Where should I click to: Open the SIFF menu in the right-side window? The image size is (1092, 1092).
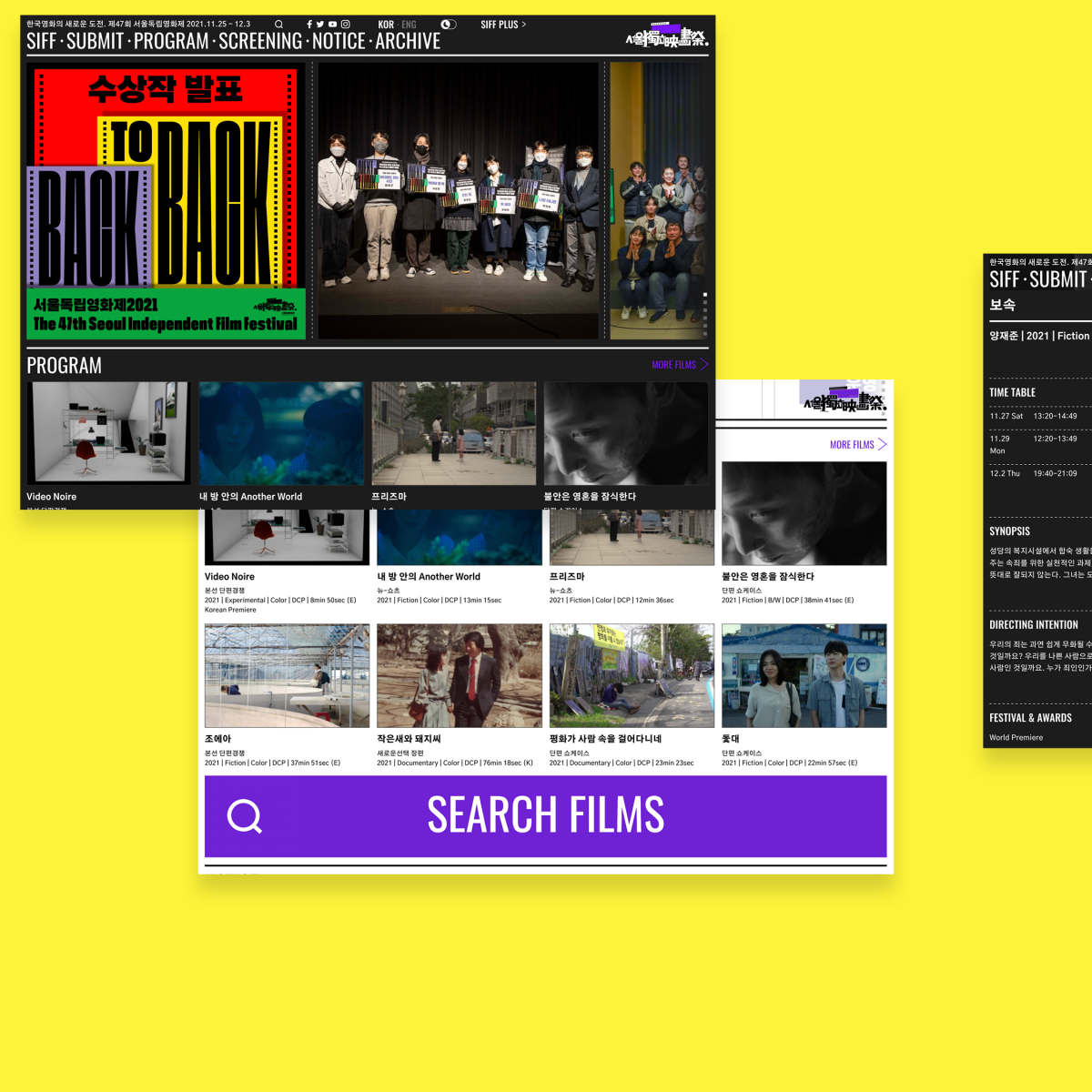[x=1005, y=279]
